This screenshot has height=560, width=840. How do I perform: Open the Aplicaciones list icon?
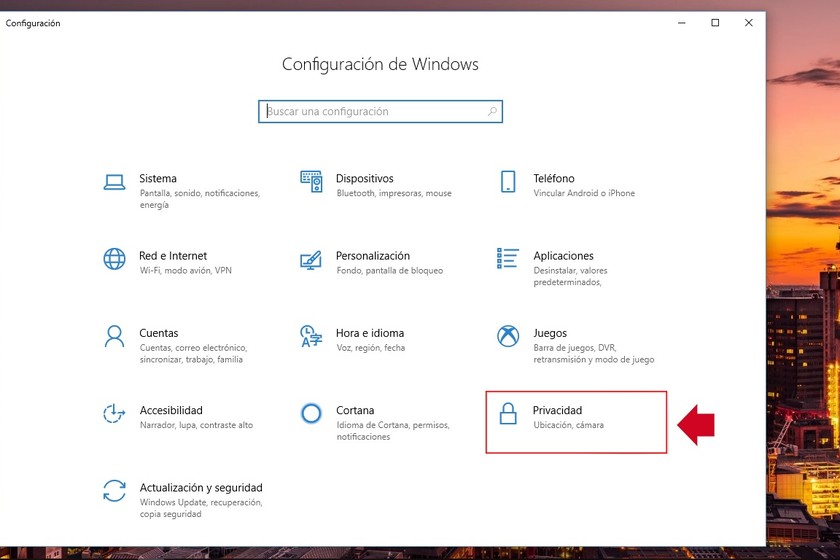click(x=507, y=258)
